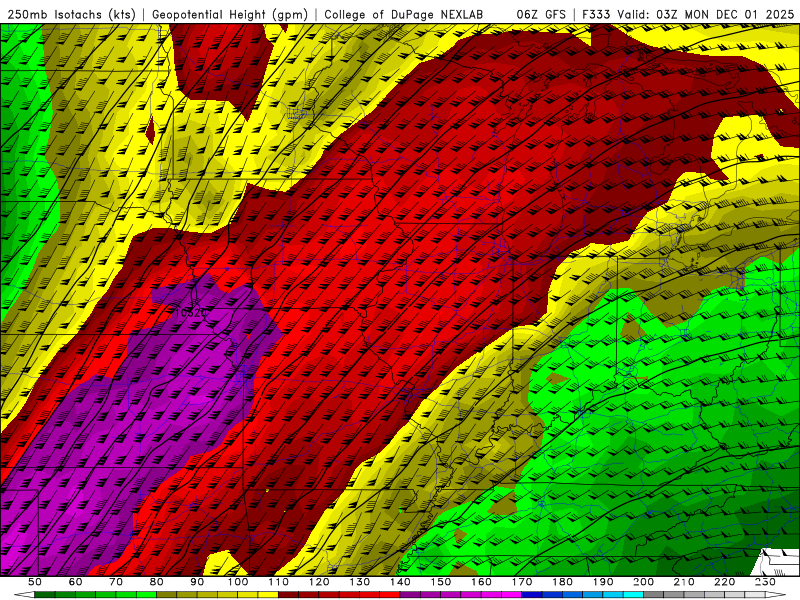Click the 50 value on the color scale
The height and width of the screenshot is (600, 800).
click(34, 582)
